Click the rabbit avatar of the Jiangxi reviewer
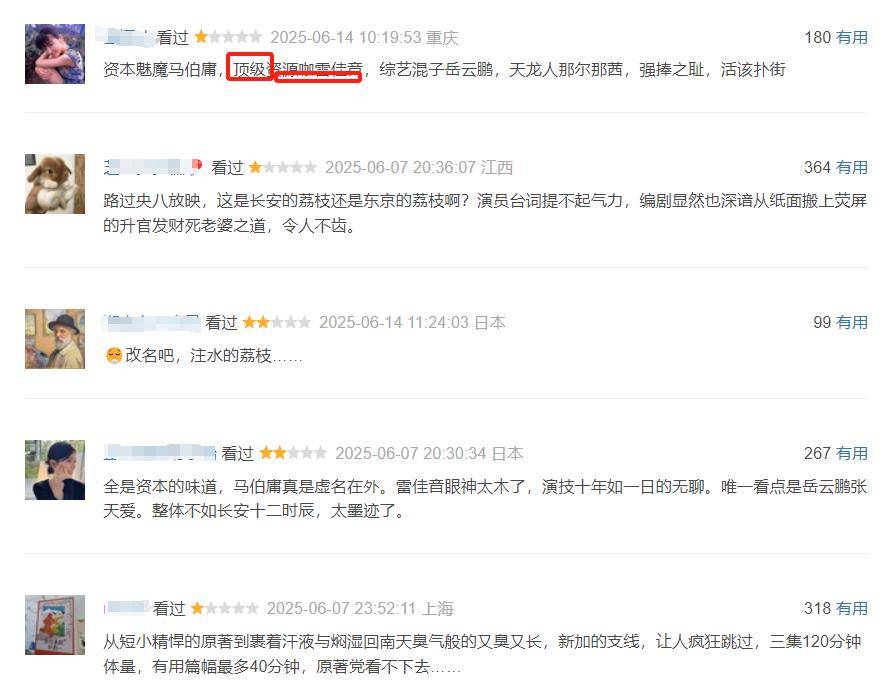 [55, 184]
